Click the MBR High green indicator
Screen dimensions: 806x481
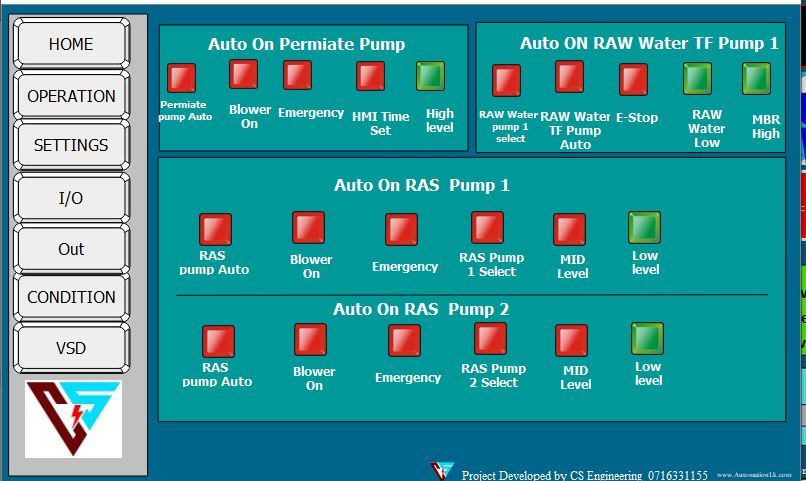pyautogui.click(x=756, y=78)
